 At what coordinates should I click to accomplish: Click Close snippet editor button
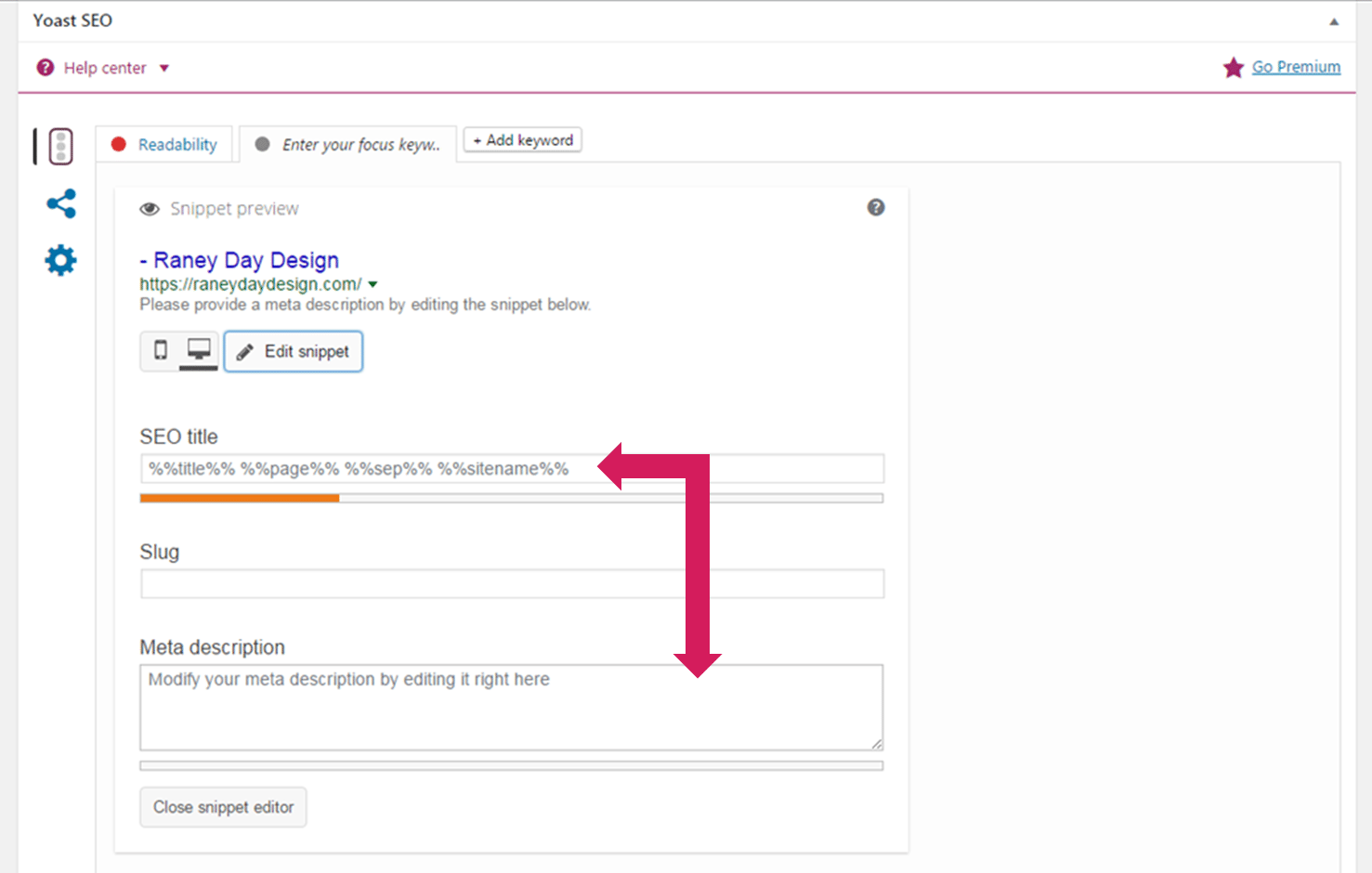[x=223, y=807]
